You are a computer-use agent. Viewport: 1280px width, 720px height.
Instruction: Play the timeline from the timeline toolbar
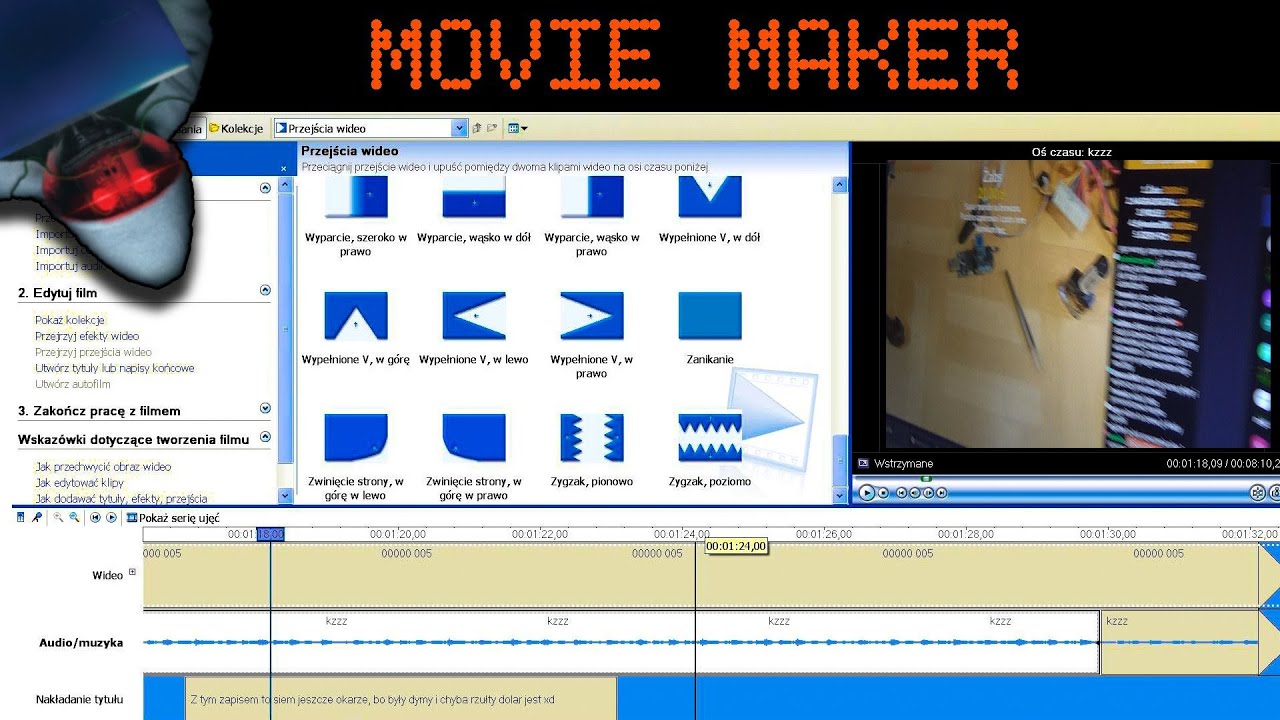[112, 518]
